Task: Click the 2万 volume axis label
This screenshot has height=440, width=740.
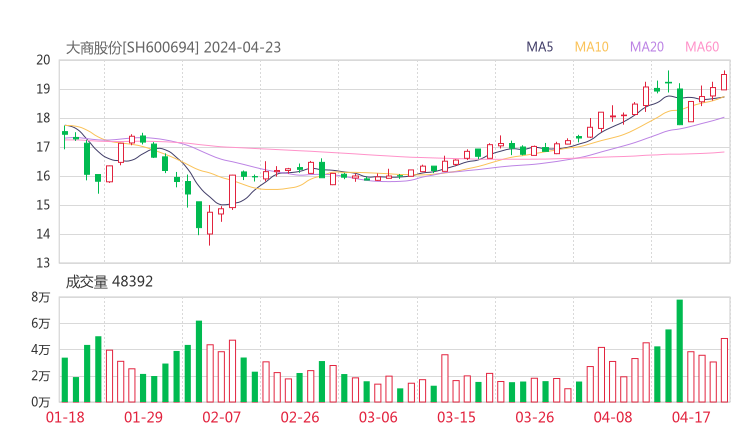Action: [x=41, y=376]
